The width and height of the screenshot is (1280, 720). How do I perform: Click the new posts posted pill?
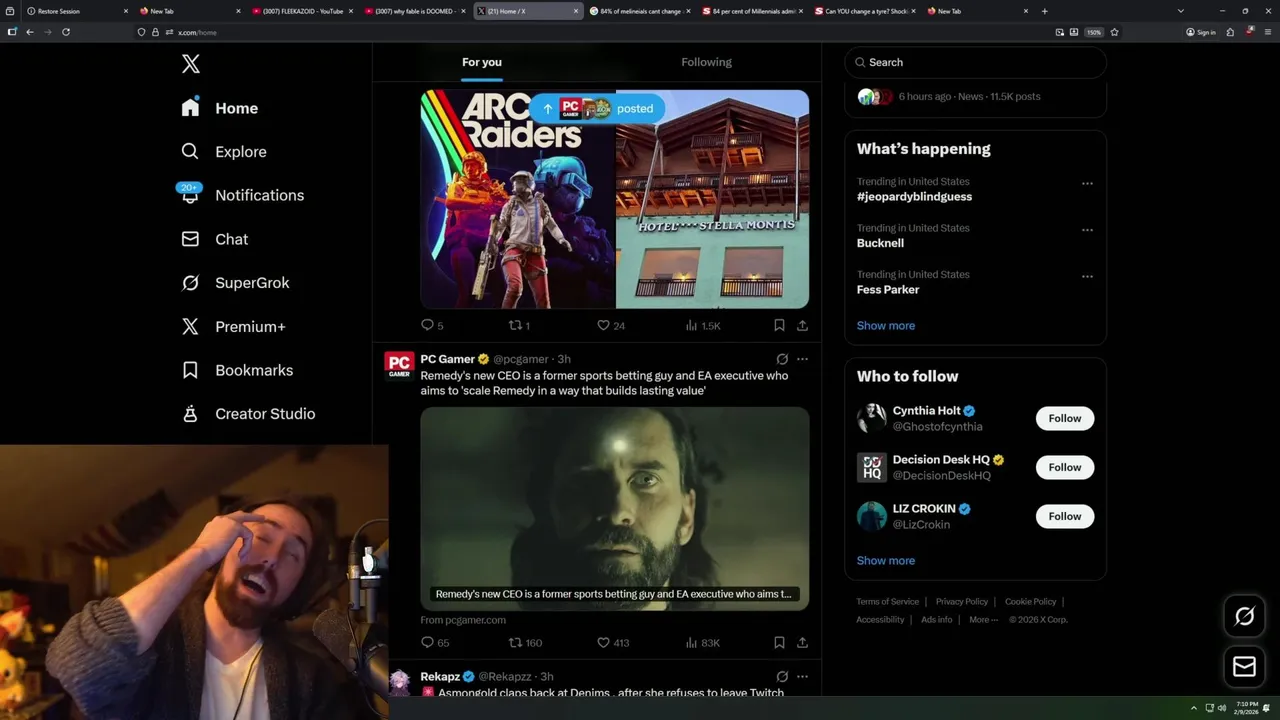pyautogui.click(x=597, y=109)
